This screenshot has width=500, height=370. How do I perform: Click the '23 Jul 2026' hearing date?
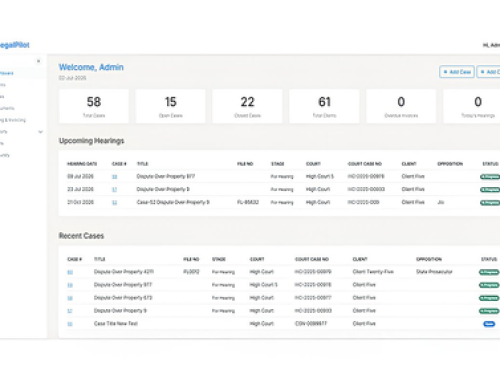click(x=80, y=189)
